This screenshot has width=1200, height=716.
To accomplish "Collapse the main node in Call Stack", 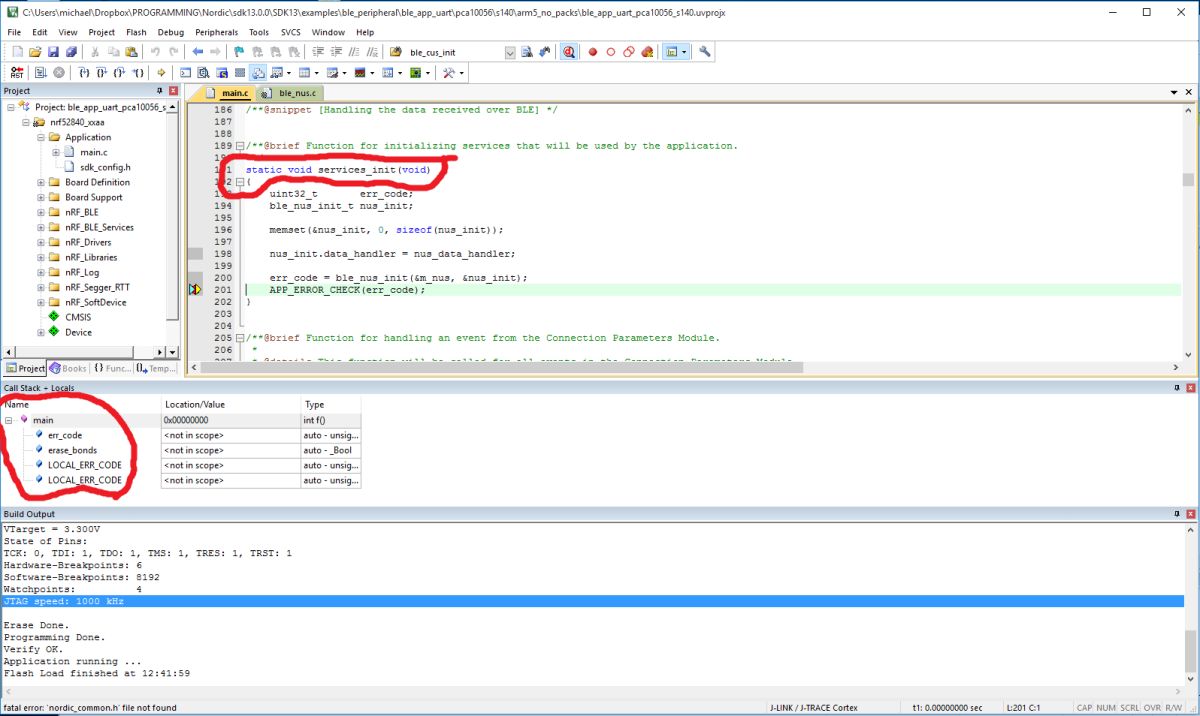I will [9, 420].
